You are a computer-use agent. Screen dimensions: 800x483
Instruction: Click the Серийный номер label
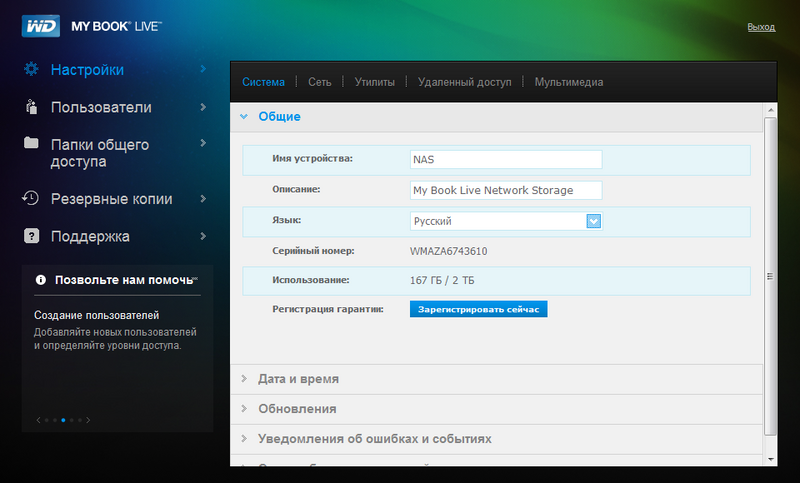313,251
